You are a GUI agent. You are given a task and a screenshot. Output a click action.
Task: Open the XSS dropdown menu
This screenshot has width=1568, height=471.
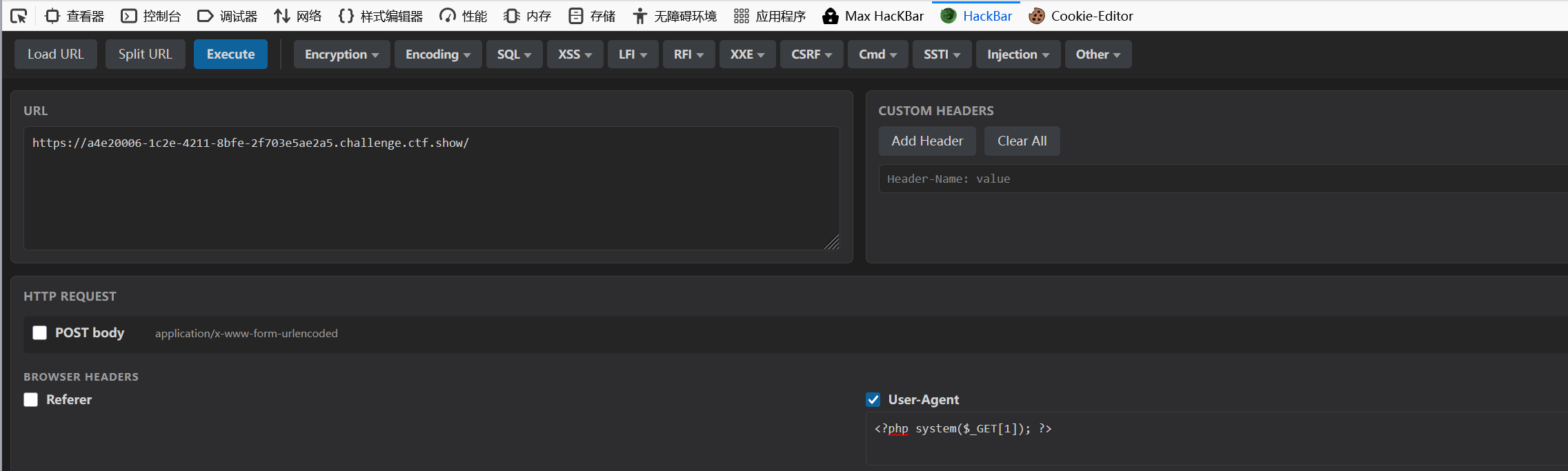[575, 54]
